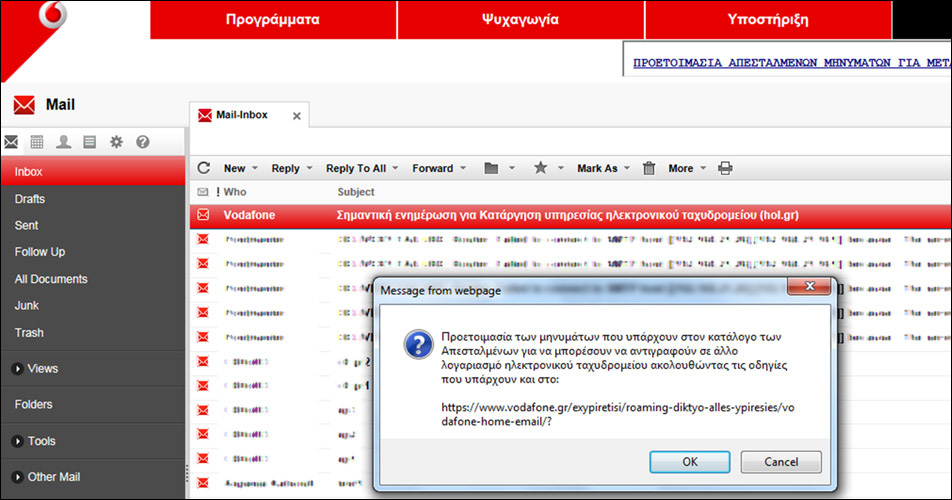952x500 pixels.
Task: Click the star flag icon
Action: 540,167
